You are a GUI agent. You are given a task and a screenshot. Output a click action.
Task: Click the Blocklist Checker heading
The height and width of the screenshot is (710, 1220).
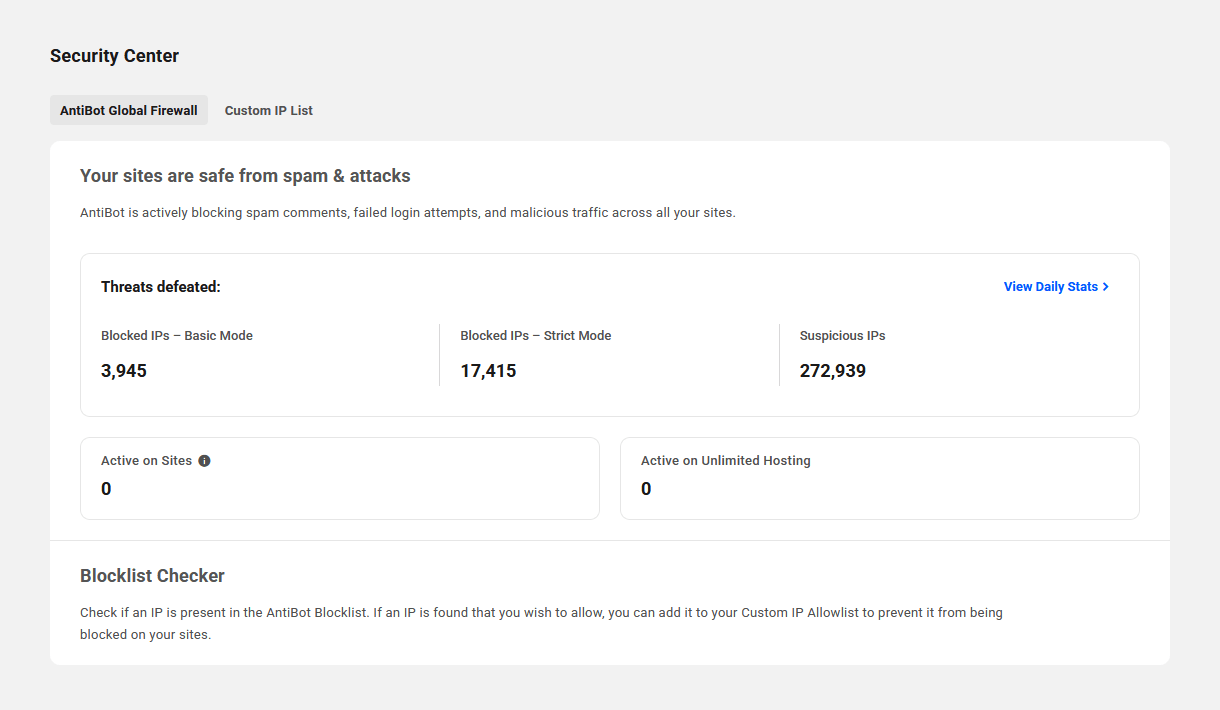coord(152,576)
